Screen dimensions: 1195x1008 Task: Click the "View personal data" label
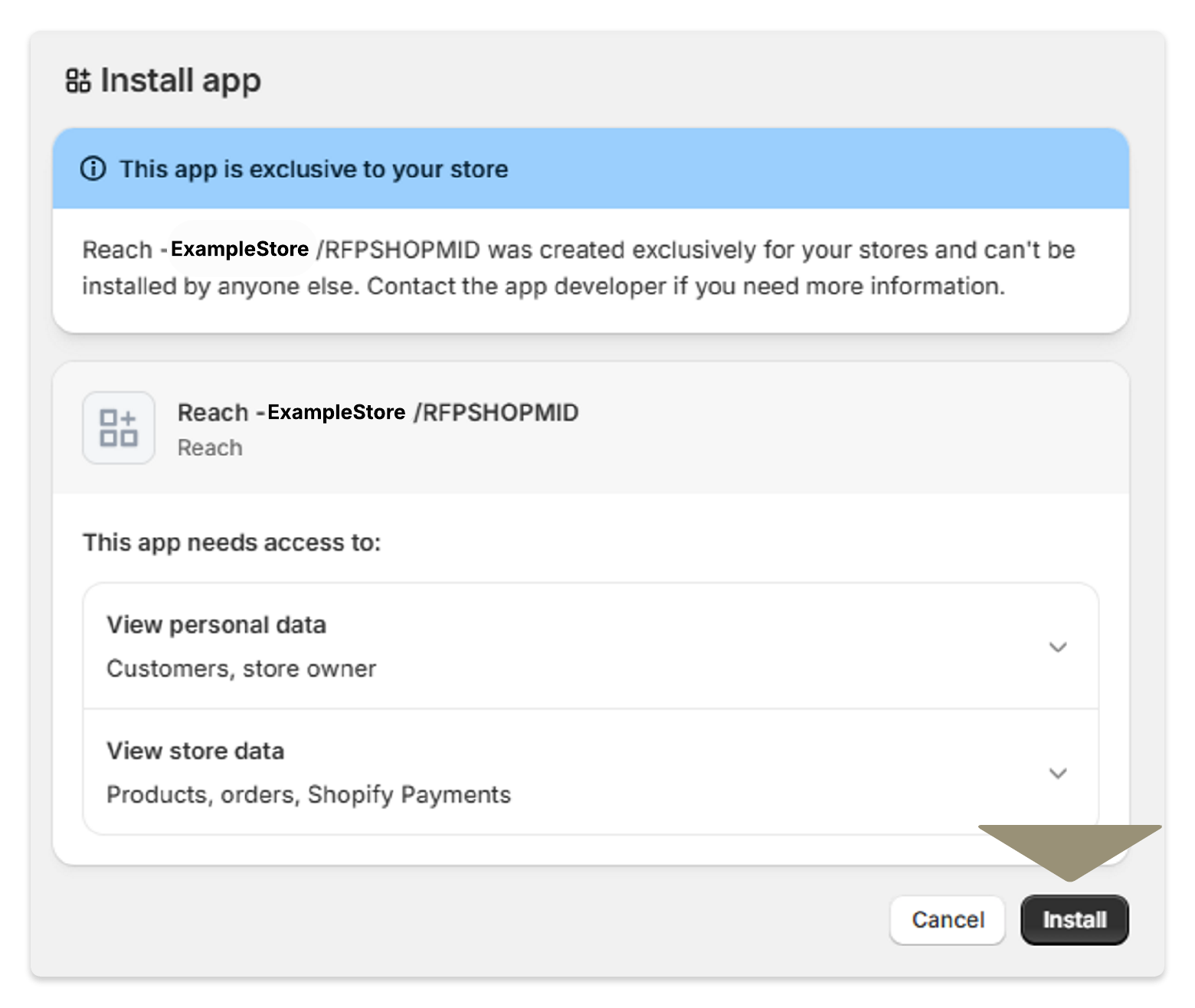pyautogui.click(x=217, y=625)
